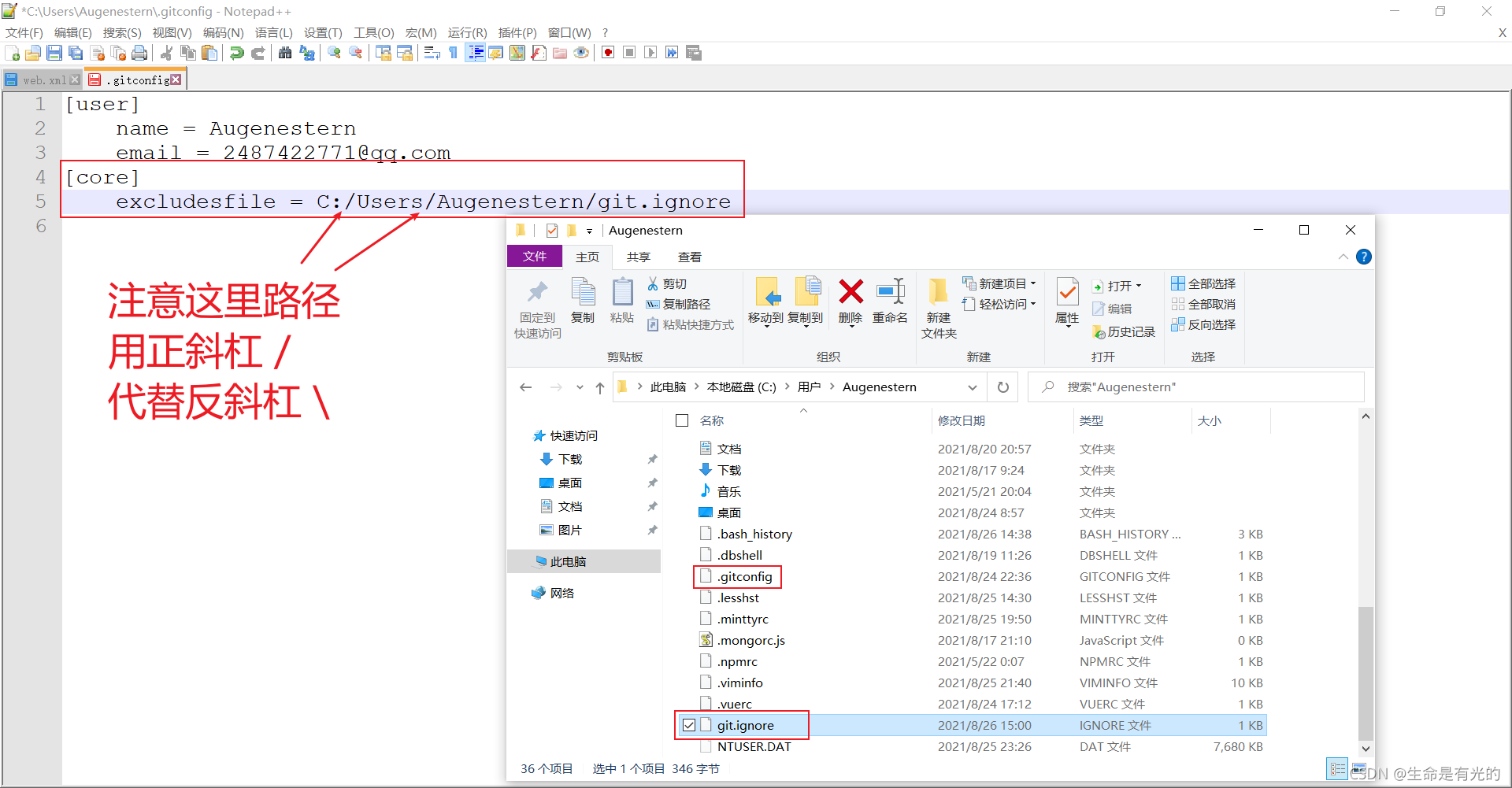Click the 复制 button in Explorer ribbon
Viewport: 1512px width, 788px height.
click(583, 302)
